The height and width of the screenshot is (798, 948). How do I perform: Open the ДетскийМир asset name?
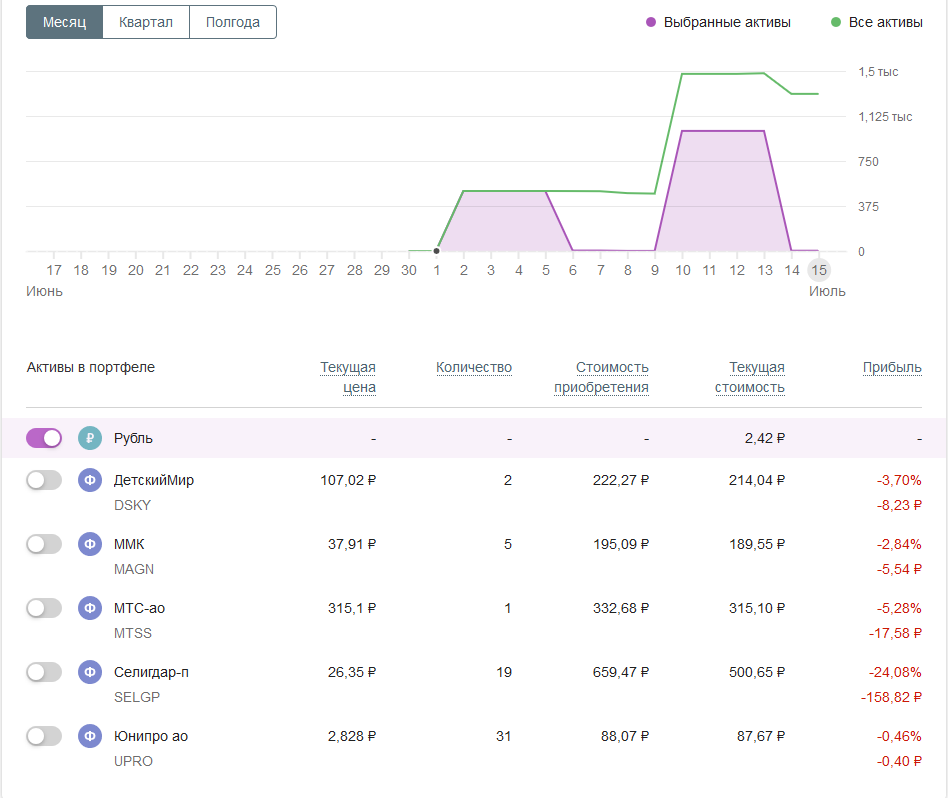tap(154, 480)
